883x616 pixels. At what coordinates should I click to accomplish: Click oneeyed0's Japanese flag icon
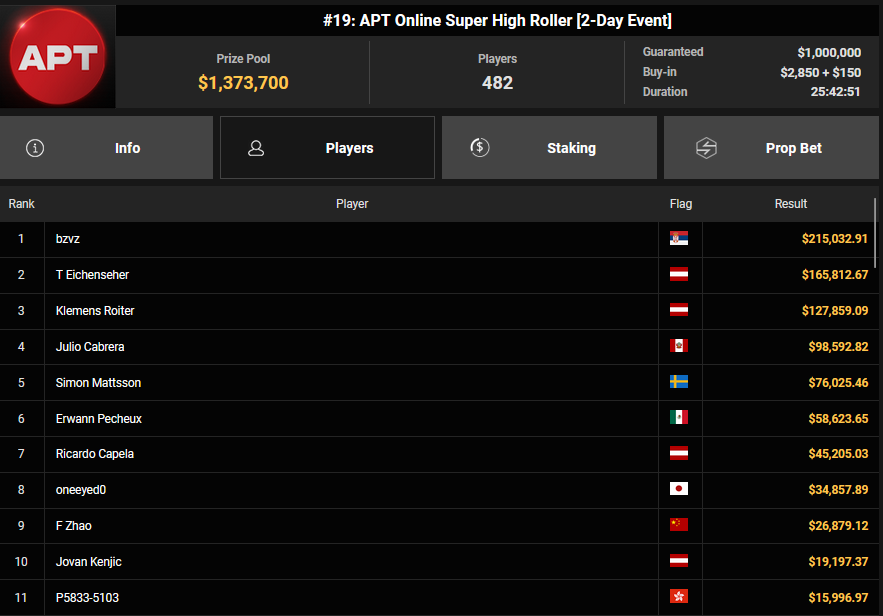pos(679,490)
